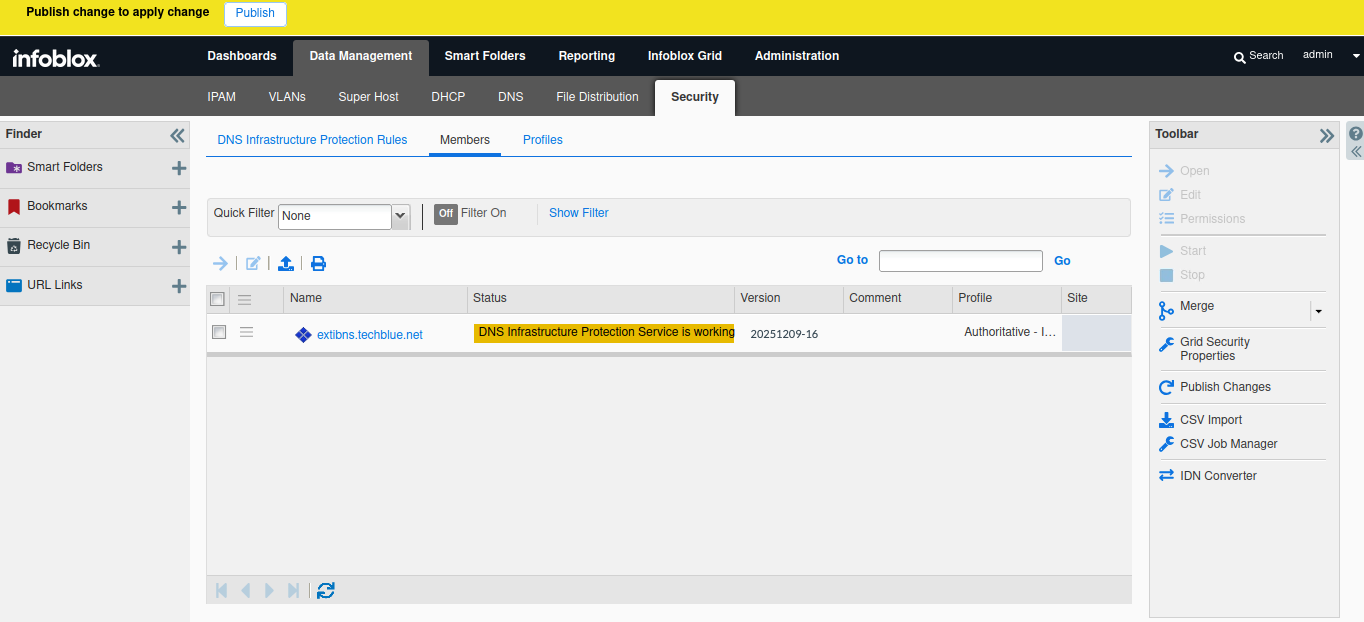This screenshot has width=1364, height=622.
Task: Collapse the Finder panel
Action: tap(177, 135)
